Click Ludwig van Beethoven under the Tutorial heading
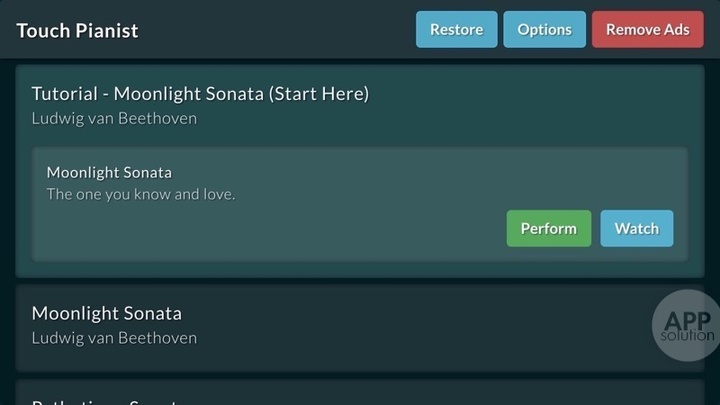 pos(114,118)
